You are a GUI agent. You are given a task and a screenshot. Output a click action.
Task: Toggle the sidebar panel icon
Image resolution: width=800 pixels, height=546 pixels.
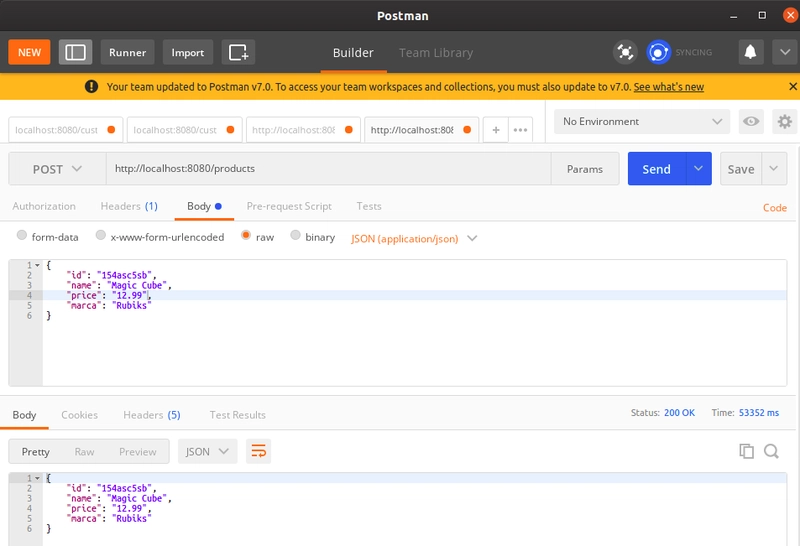click(x=75, y=52)
